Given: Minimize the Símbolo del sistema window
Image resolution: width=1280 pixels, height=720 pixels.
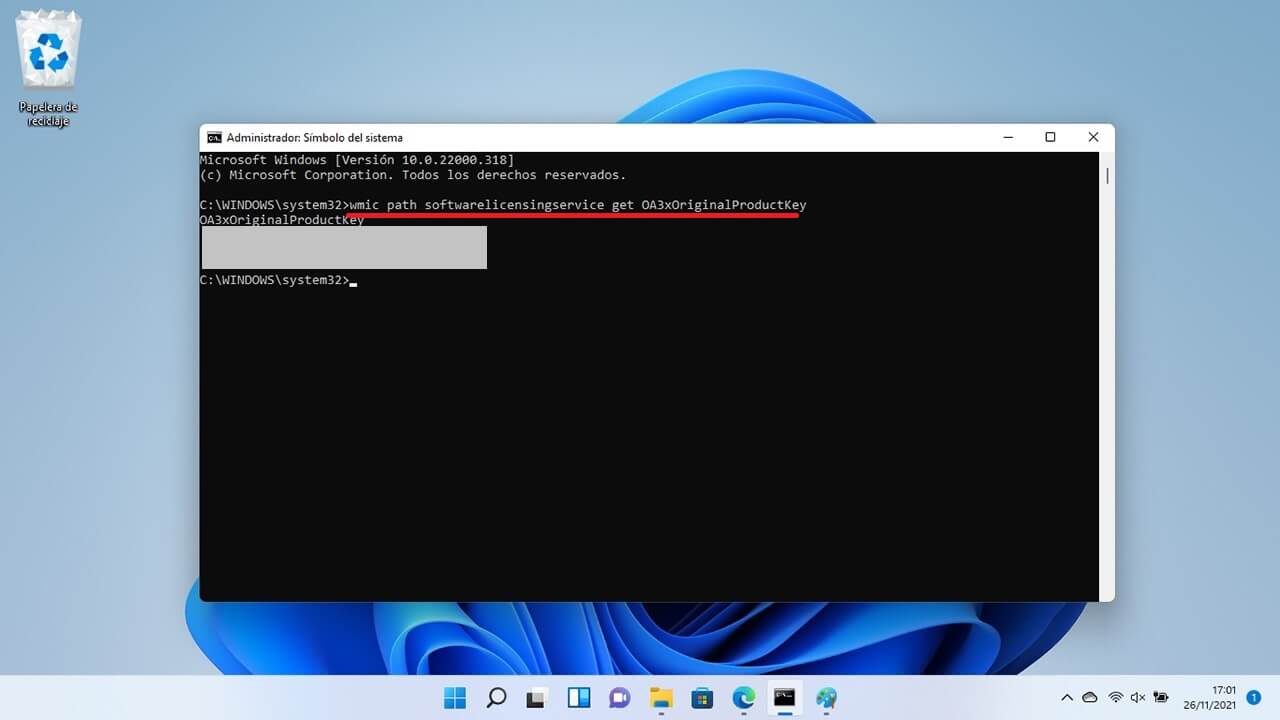Looking at the screenshot, I should (1007, 137).
